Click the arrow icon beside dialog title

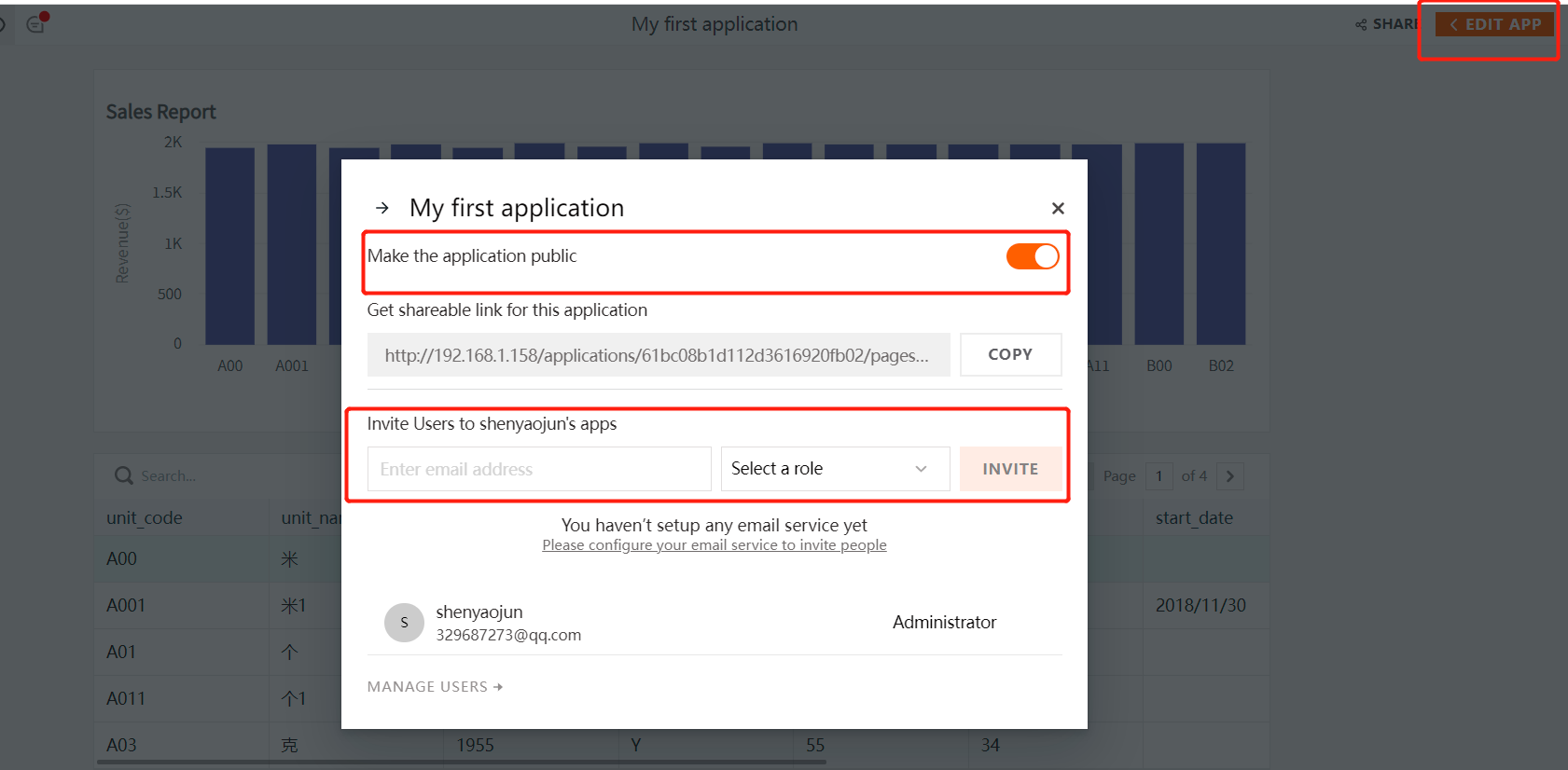(382, 208)
